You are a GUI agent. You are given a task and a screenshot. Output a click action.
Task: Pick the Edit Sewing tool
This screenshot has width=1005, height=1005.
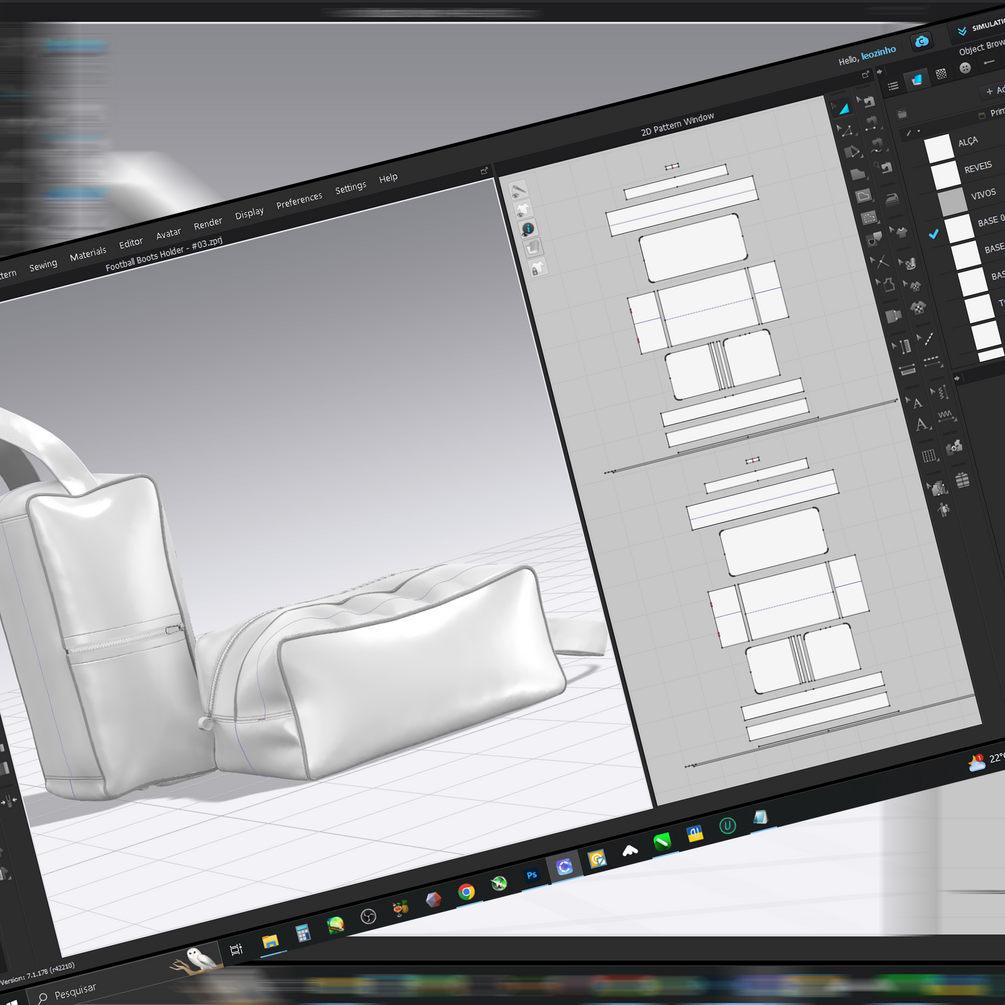pos(866,101)
